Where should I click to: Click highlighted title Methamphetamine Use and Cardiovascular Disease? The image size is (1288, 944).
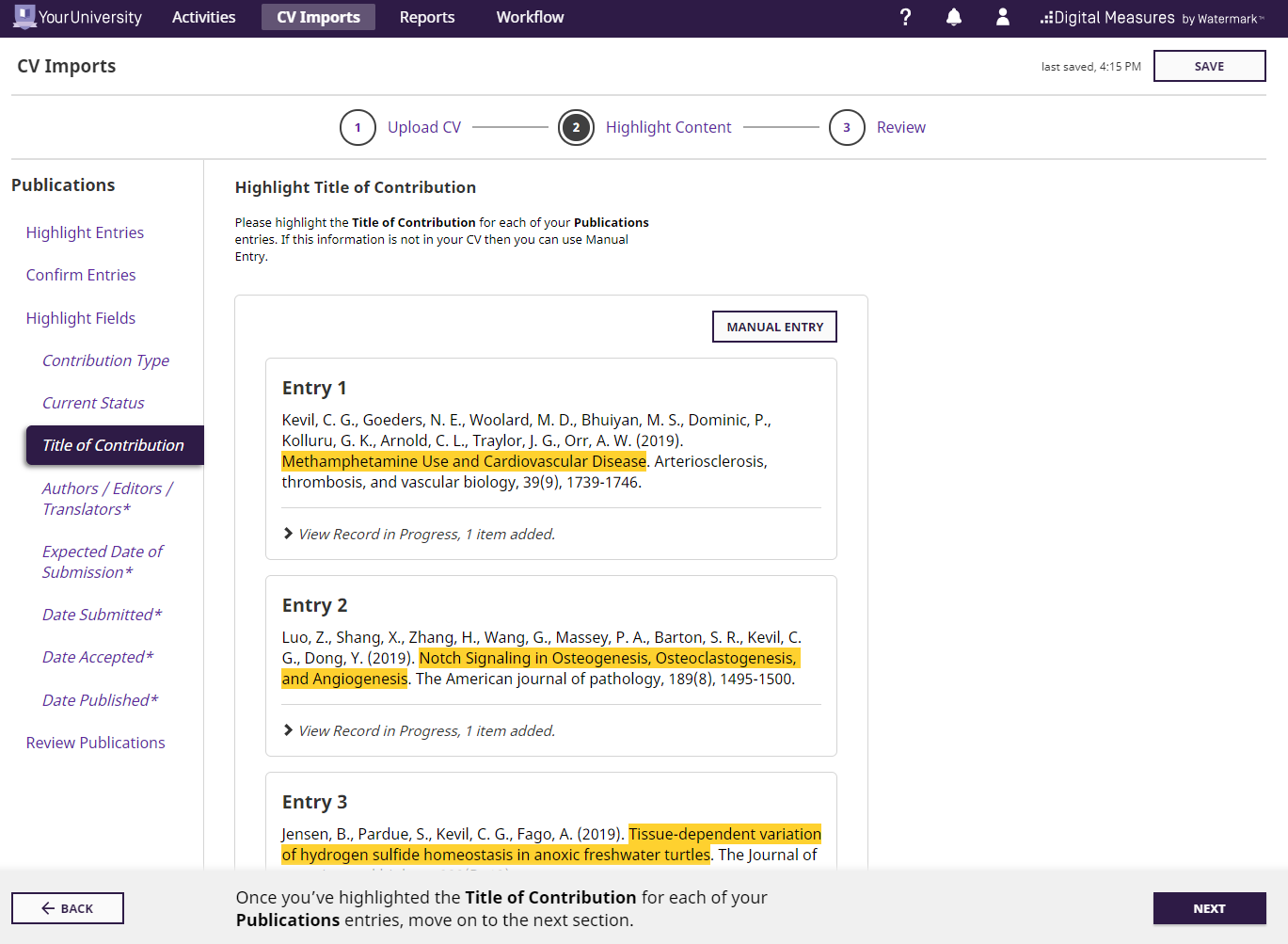coord(464,461)
